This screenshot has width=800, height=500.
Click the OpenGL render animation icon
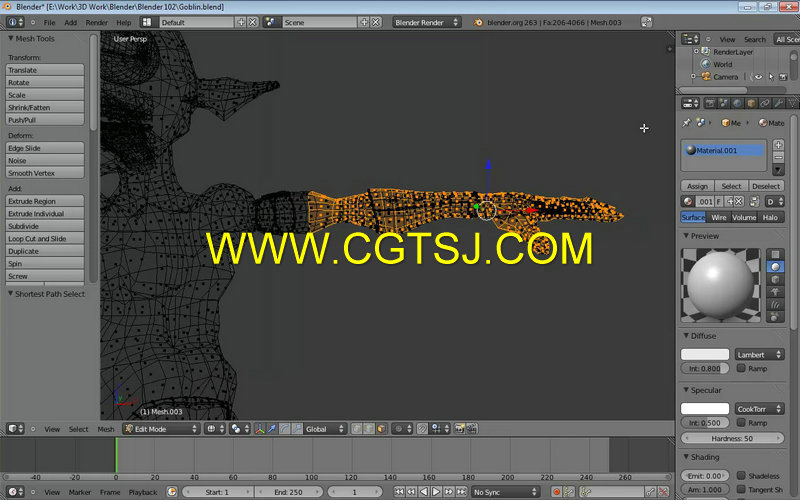click(472, 429)
